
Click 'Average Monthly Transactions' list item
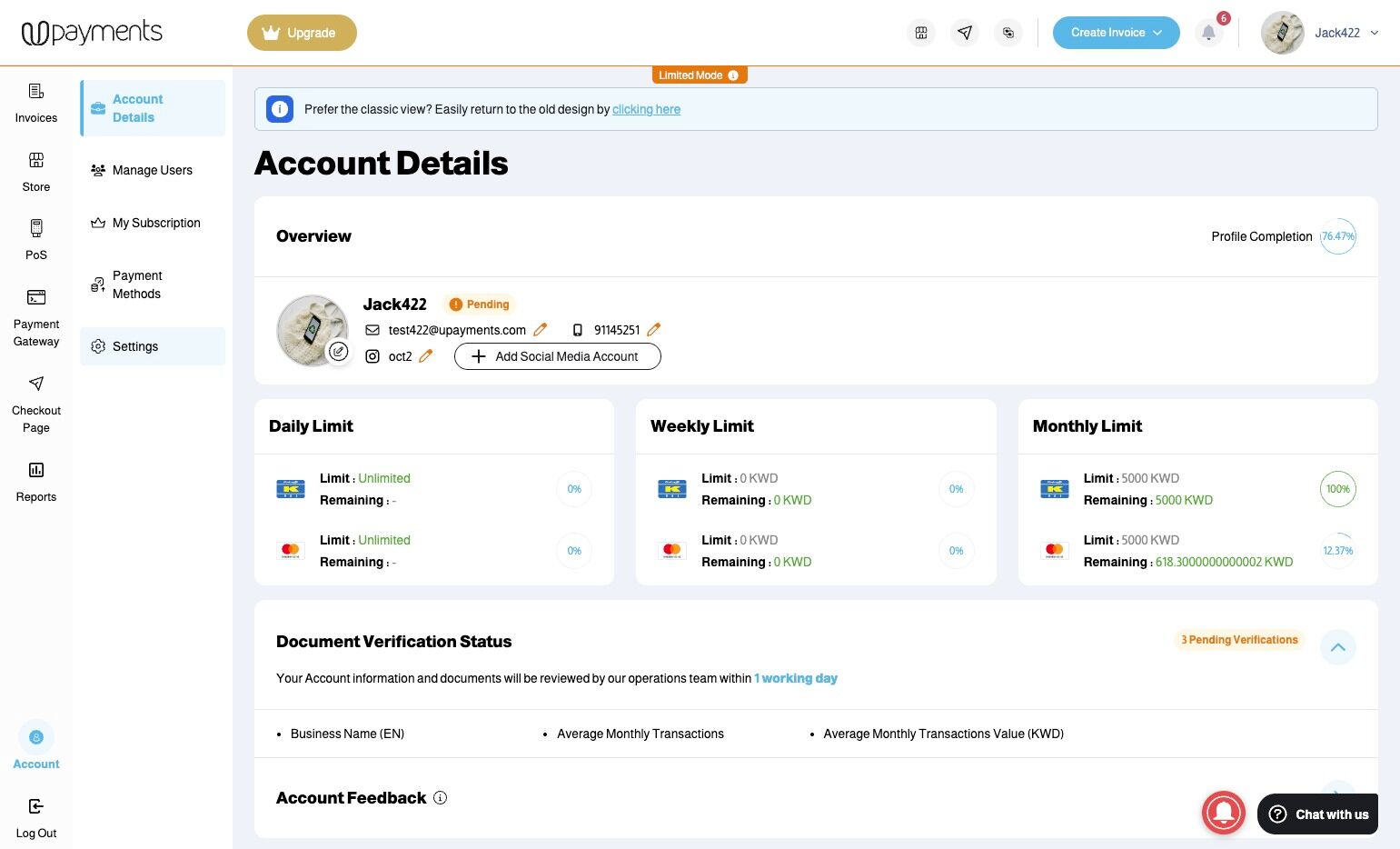[x=640, y=734]
